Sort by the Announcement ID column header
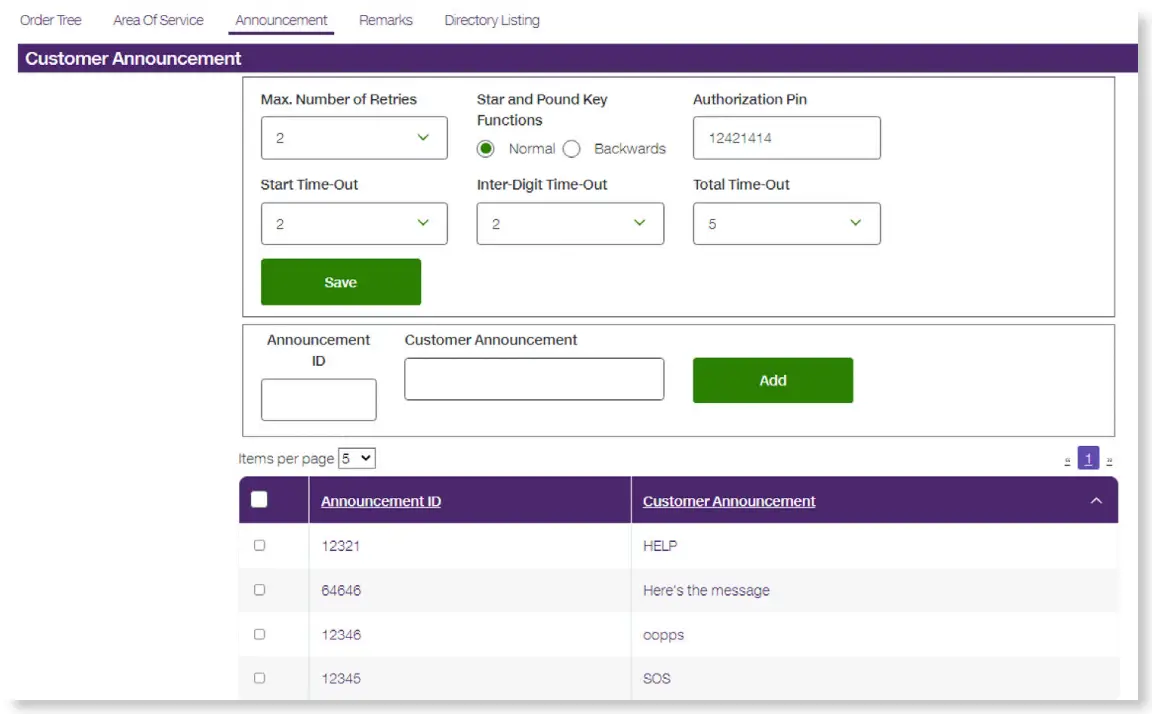1152x714 pixels. pos(381,501)
